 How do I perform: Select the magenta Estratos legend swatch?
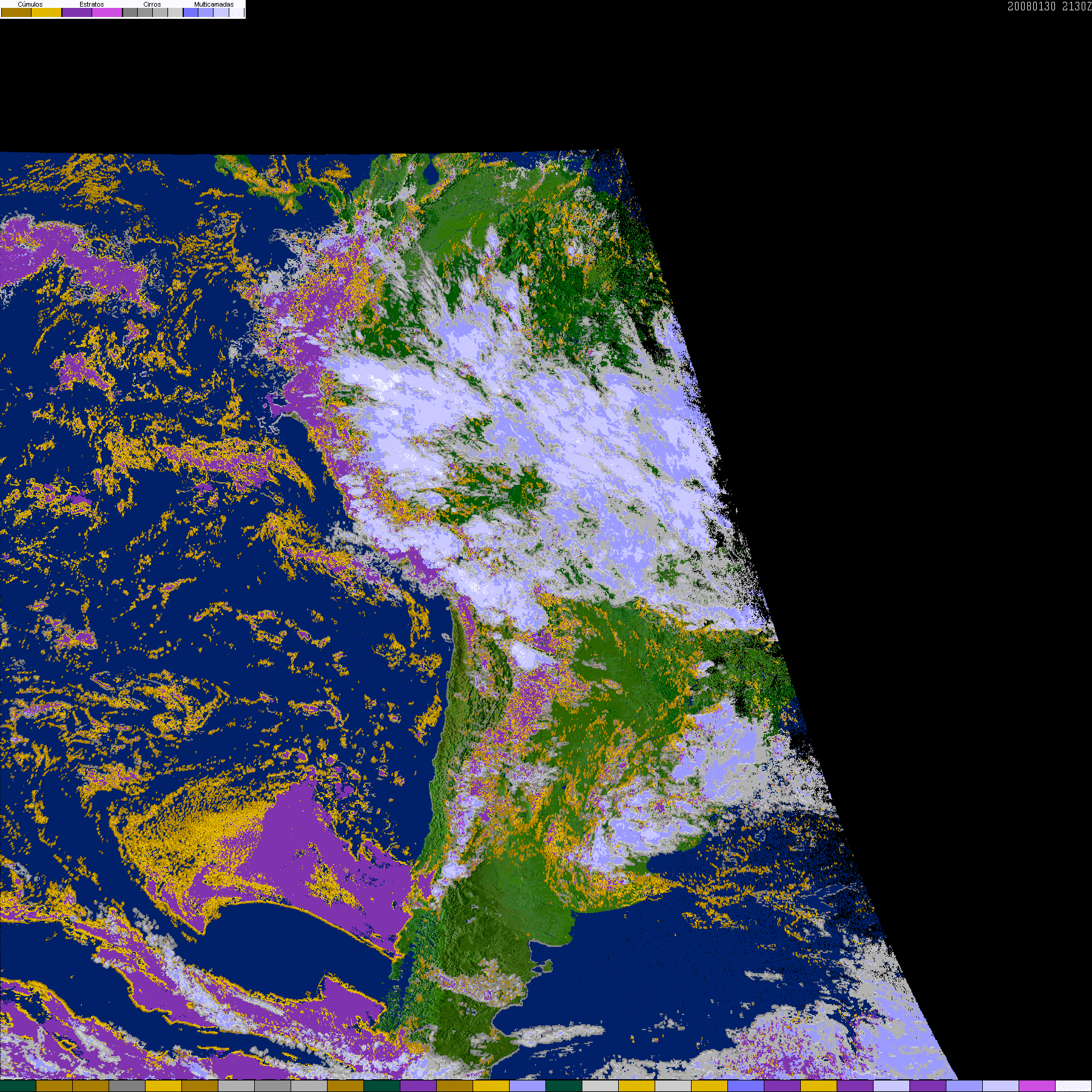[107, 13]
